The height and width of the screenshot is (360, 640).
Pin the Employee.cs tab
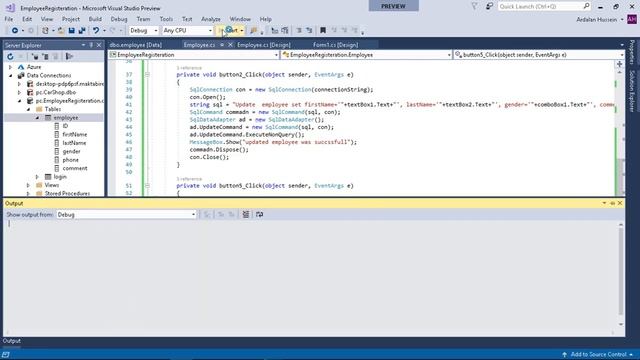coord(222,45)
